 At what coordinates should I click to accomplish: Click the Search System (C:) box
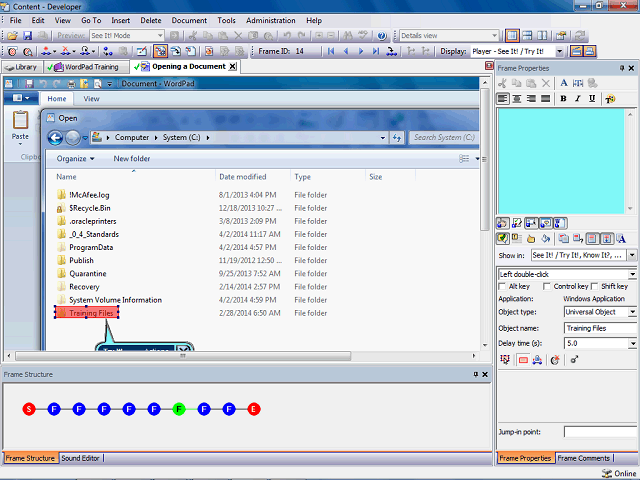click(444, 138)
